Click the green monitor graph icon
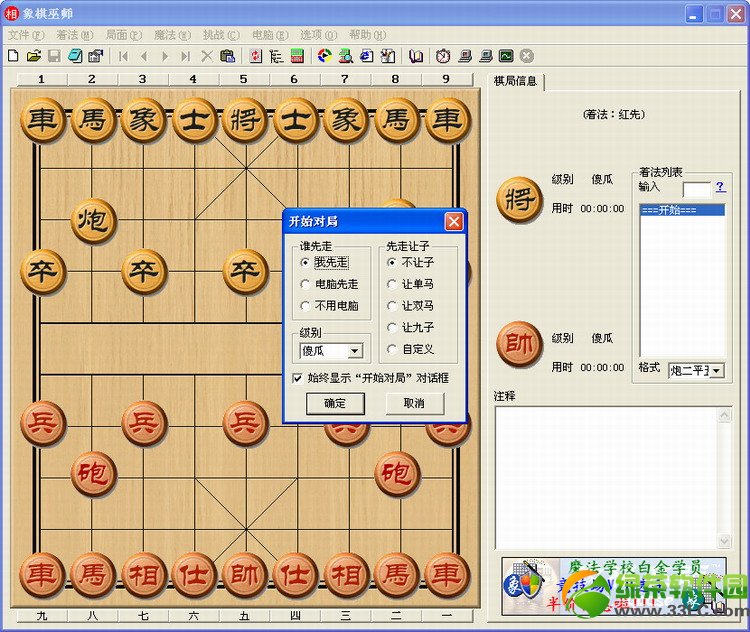Screen dimensions: 750x632 [x=506, y=56]
